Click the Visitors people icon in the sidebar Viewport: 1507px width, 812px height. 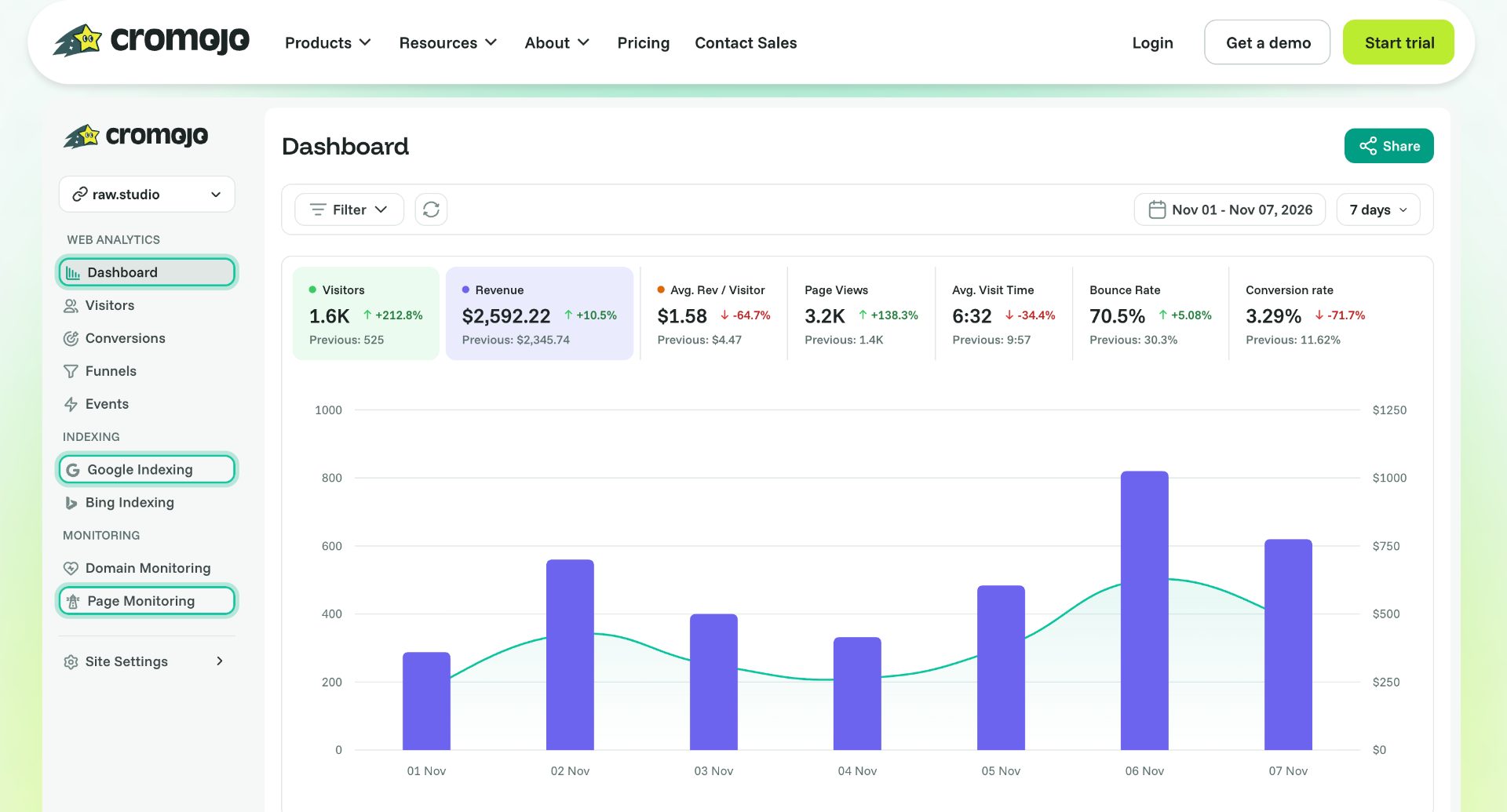71,306
